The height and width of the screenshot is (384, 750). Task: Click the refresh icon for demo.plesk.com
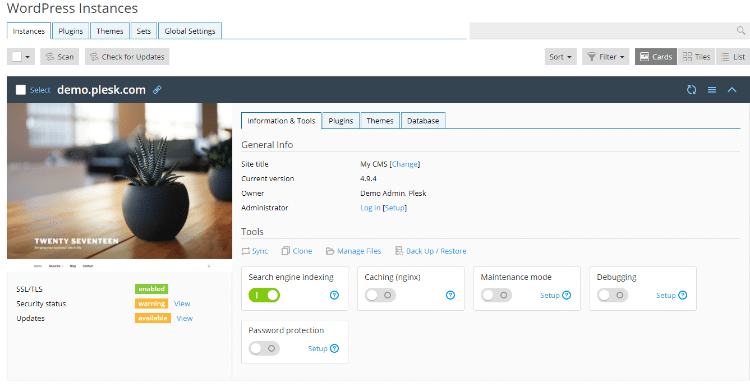point(691,89)
